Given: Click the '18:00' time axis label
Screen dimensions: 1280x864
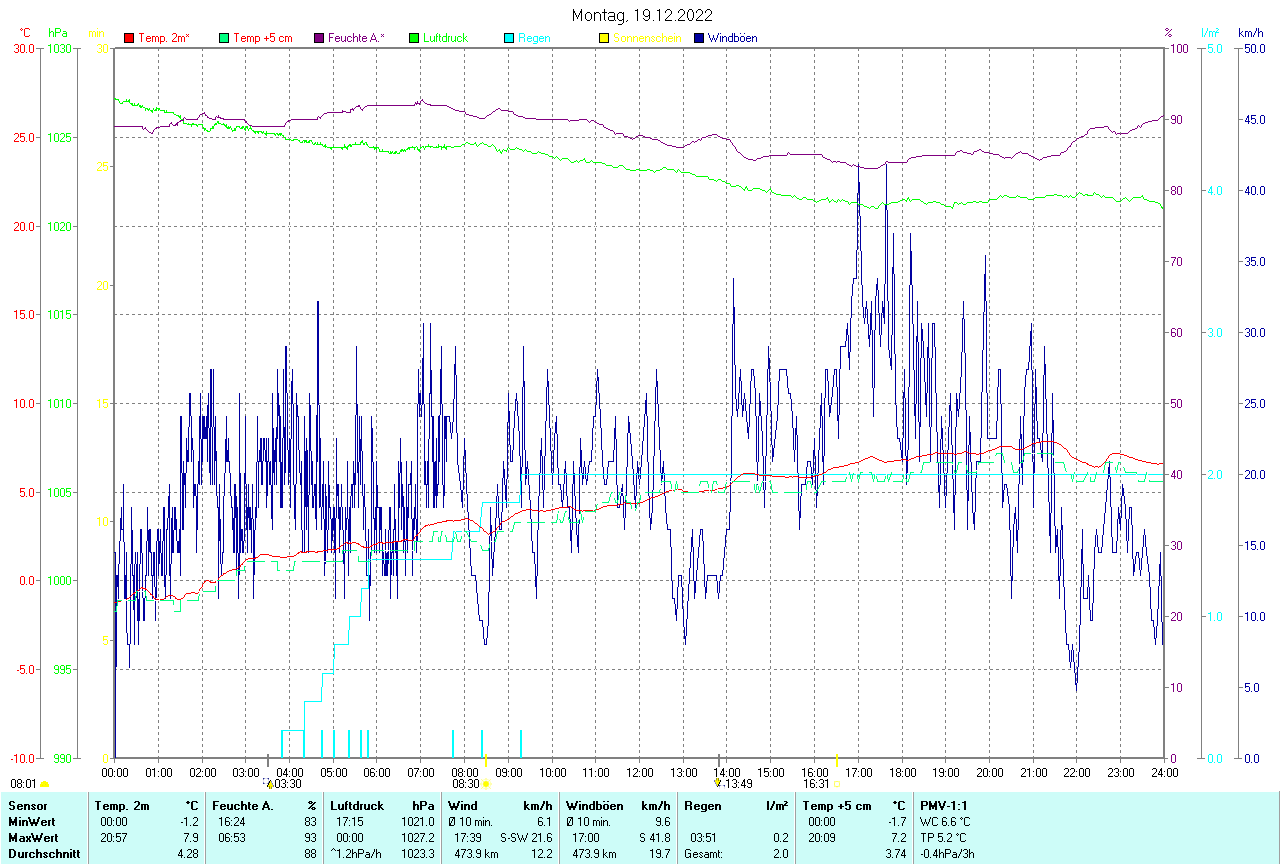Looking at the screenshot, I should click(902, 772).
